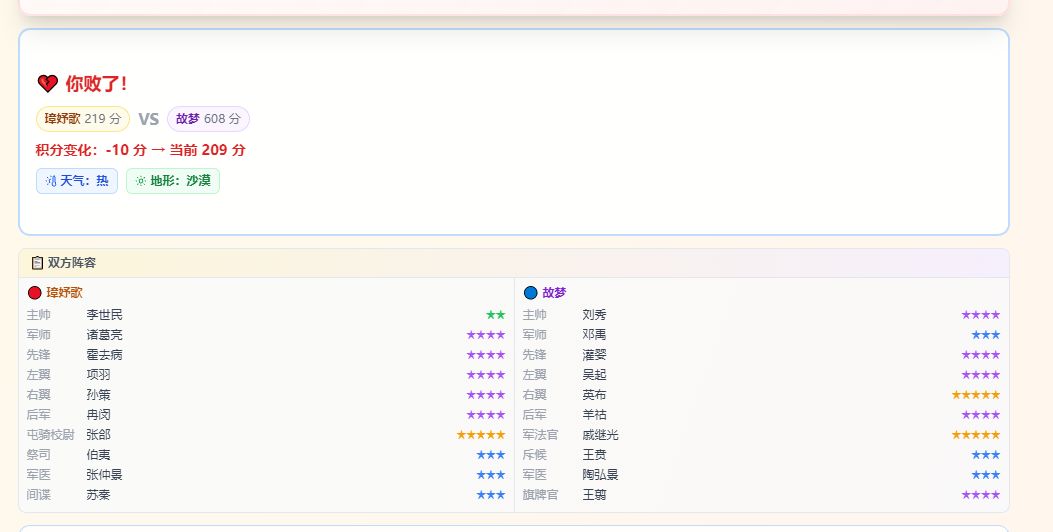Click the five gold stars for 英布
Screen dimensions: 1053x532
[976, 395]
